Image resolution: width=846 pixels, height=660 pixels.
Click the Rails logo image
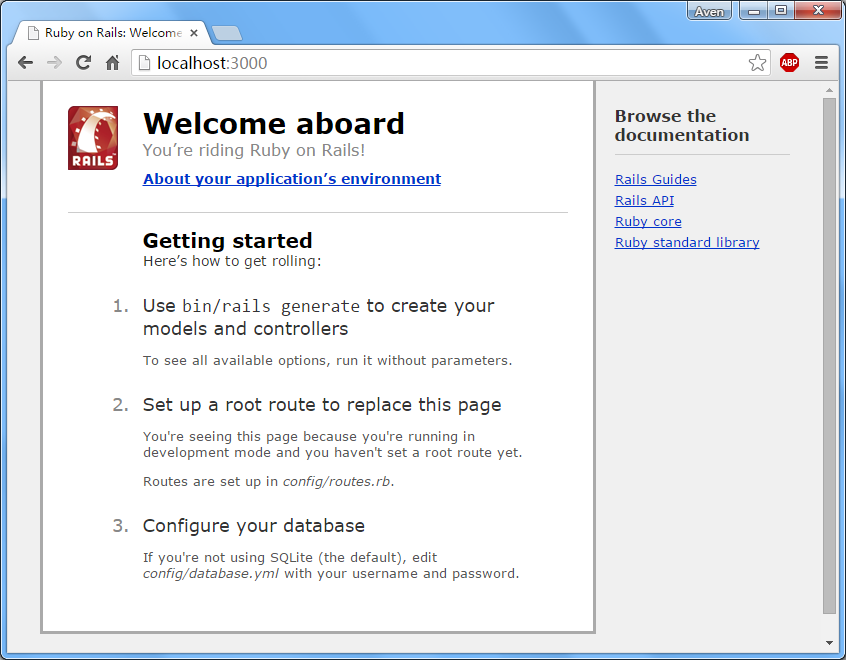pos(93,138)
